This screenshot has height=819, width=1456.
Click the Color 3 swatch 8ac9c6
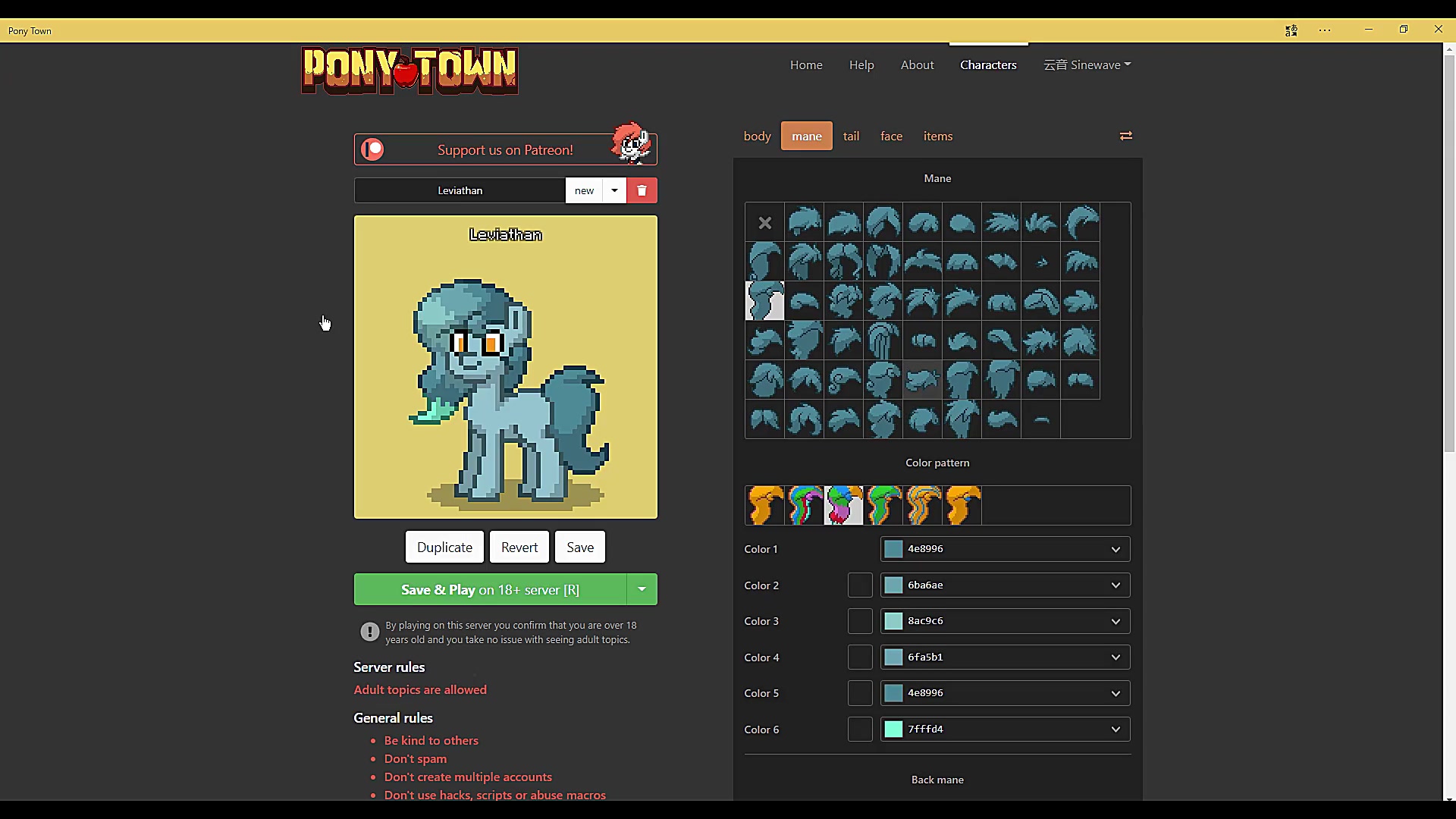894,621
